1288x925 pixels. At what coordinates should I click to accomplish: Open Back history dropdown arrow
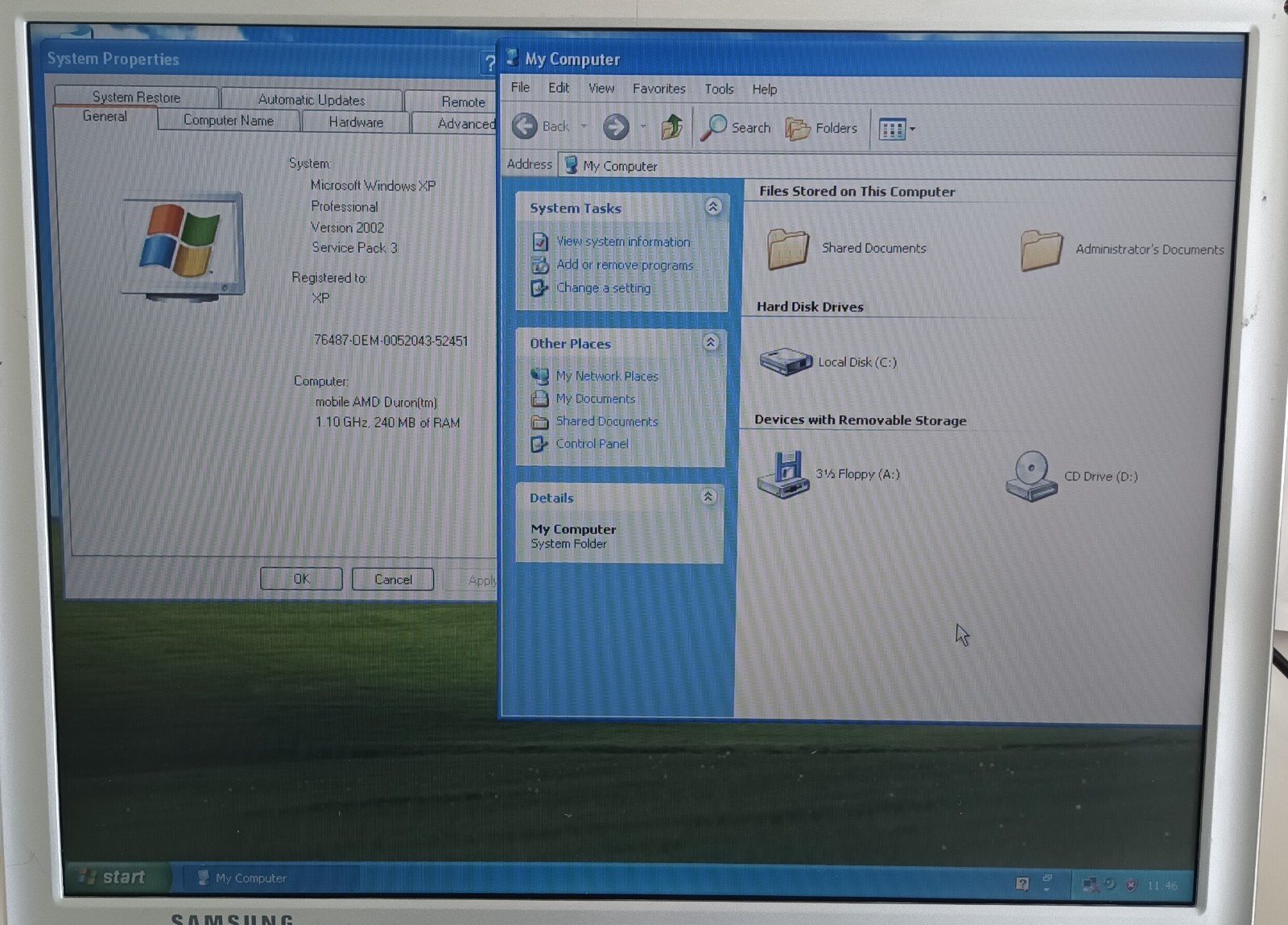click(584, 126)
